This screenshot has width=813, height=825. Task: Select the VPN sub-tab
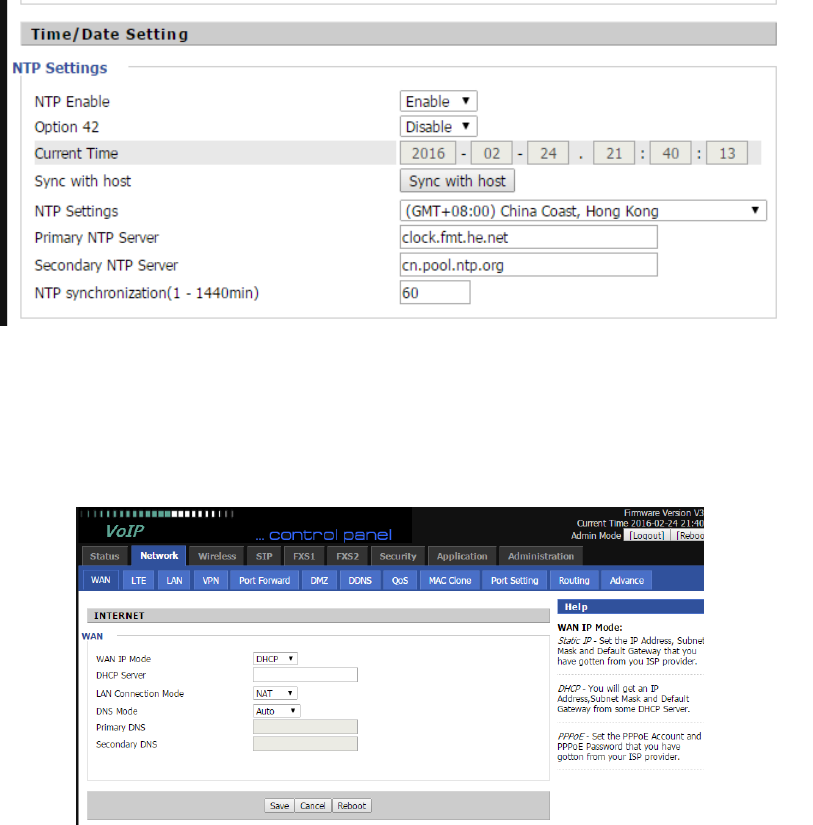[210, 580]
